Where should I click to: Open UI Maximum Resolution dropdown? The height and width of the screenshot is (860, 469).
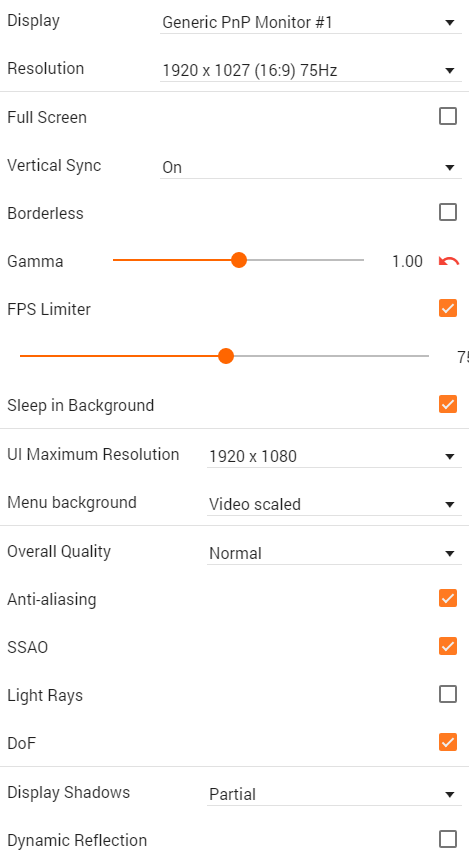click(x=334, y=456)
